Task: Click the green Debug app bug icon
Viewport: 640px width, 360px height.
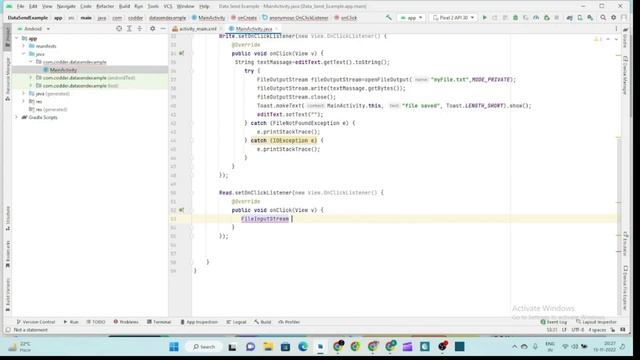Action: [516, 18]
